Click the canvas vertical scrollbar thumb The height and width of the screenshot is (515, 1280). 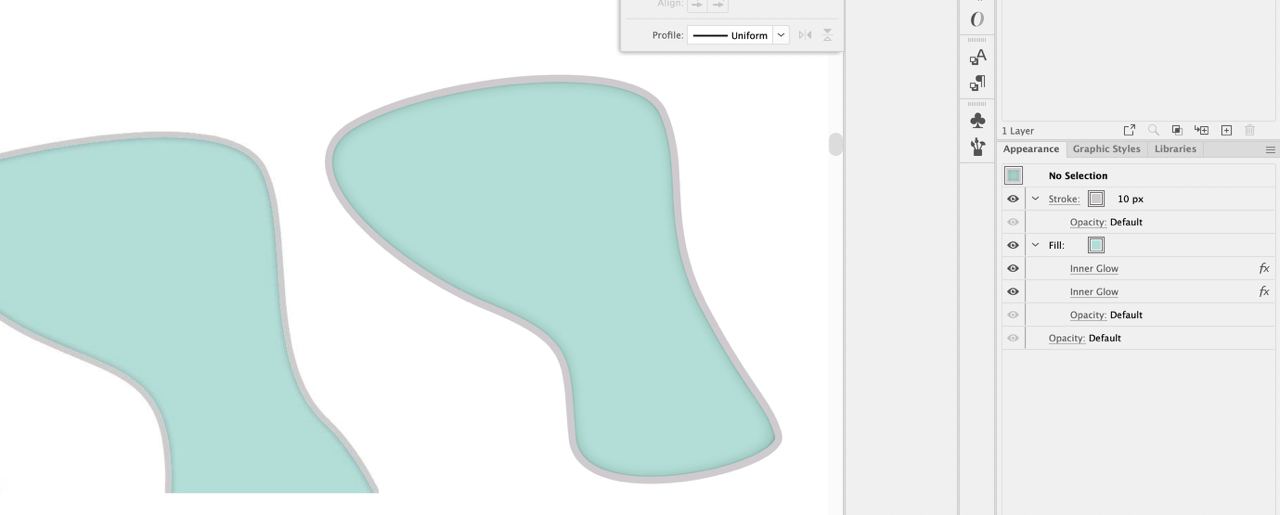point(836,144)
